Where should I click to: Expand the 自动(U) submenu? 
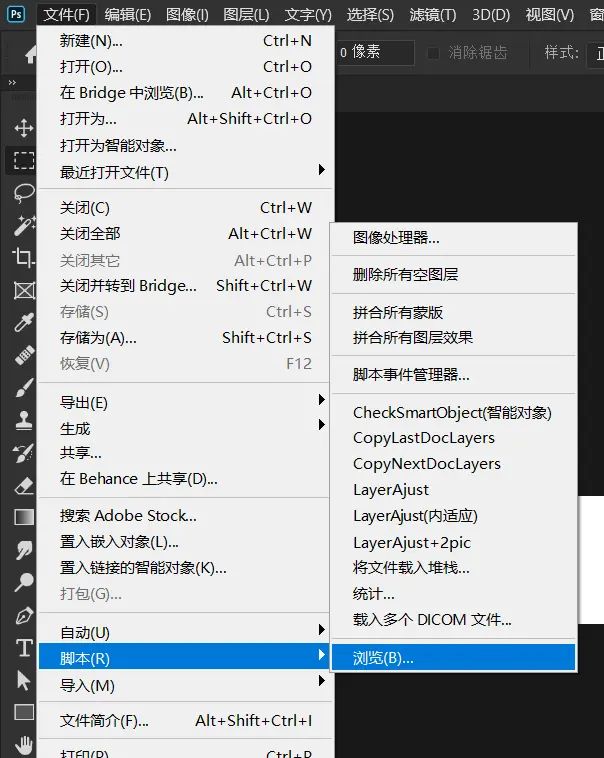coord(186,632)
